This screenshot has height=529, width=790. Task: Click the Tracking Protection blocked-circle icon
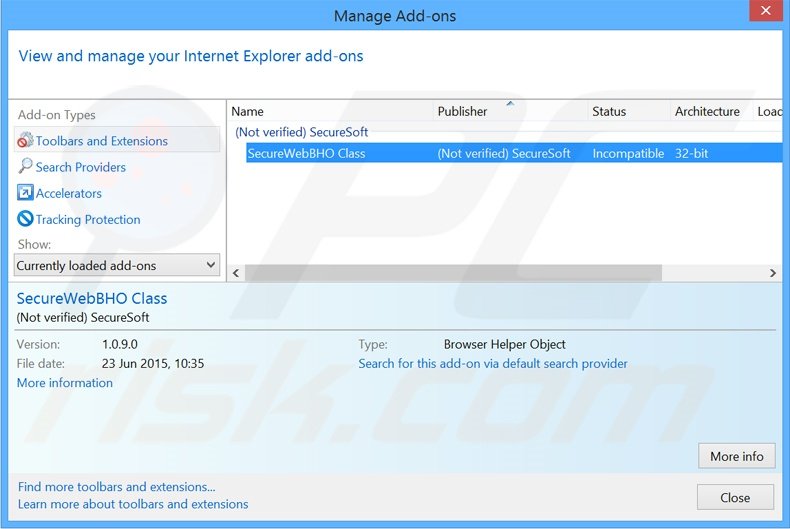pyautogui.click(x=25, y=219)
